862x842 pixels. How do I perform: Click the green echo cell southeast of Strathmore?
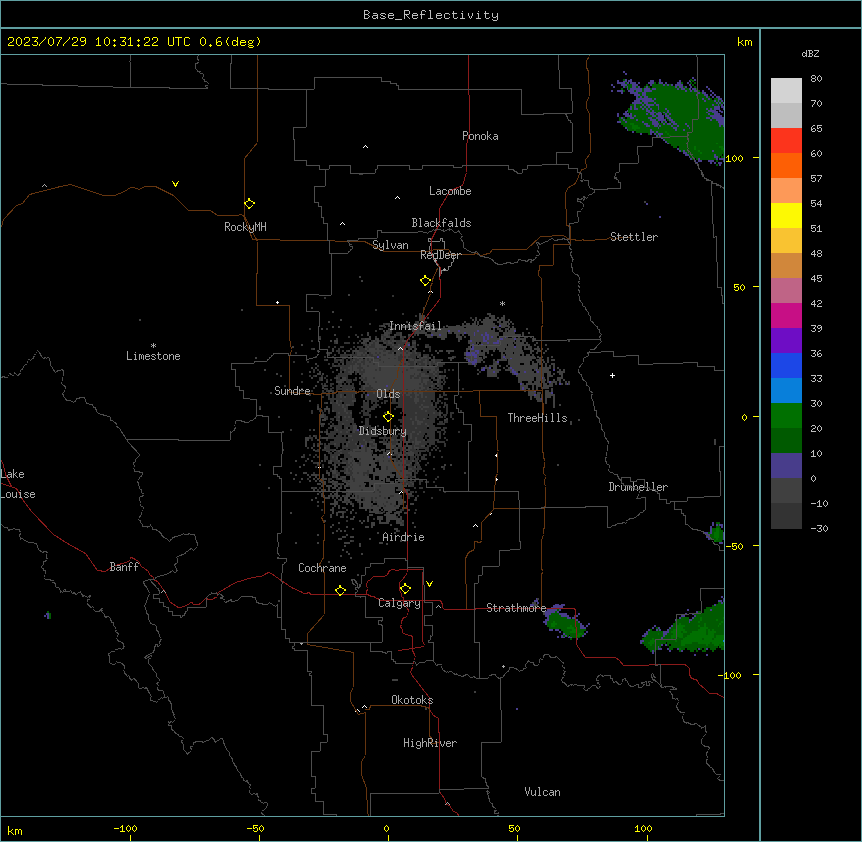(x=566, y=622)
